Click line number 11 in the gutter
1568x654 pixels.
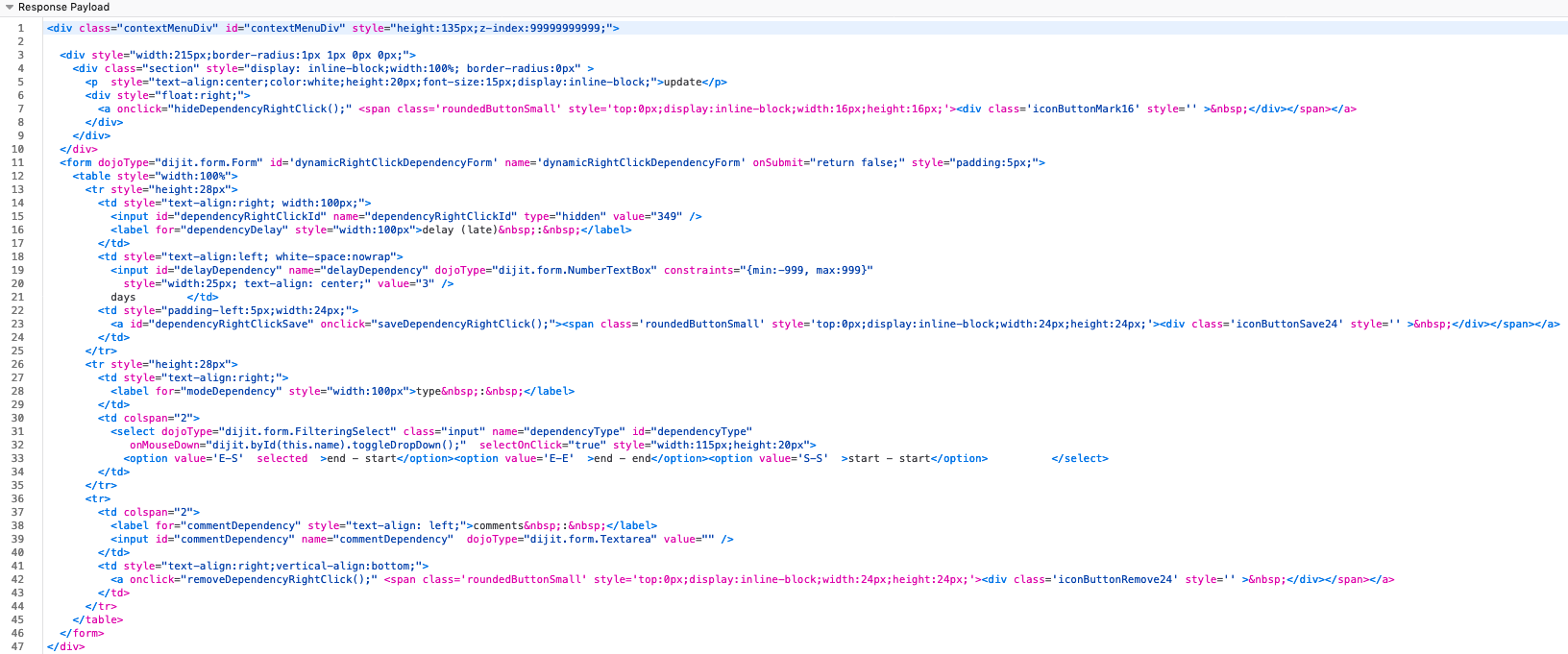pyautogui.click(x=17, y=162)
